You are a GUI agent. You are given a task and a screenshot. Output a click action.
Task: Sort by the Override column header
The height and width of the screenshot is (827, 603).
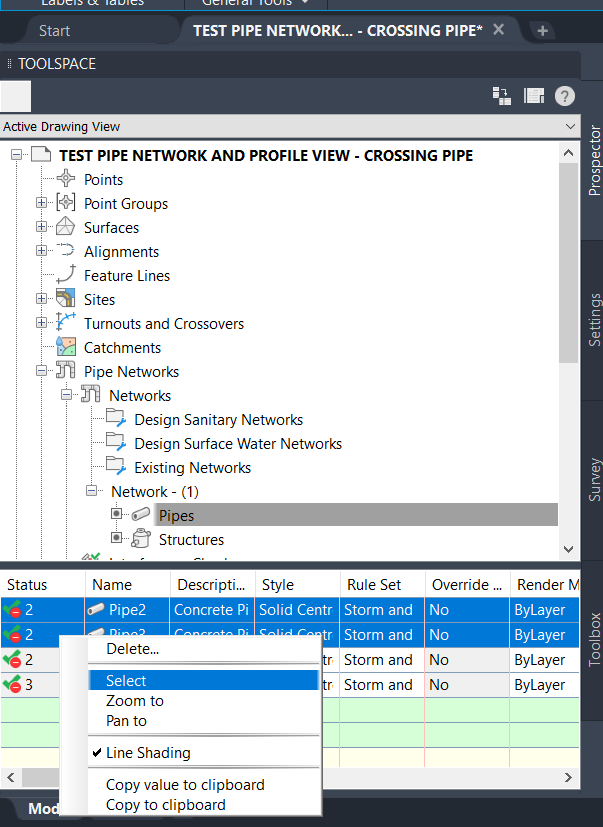click(467, 584)
